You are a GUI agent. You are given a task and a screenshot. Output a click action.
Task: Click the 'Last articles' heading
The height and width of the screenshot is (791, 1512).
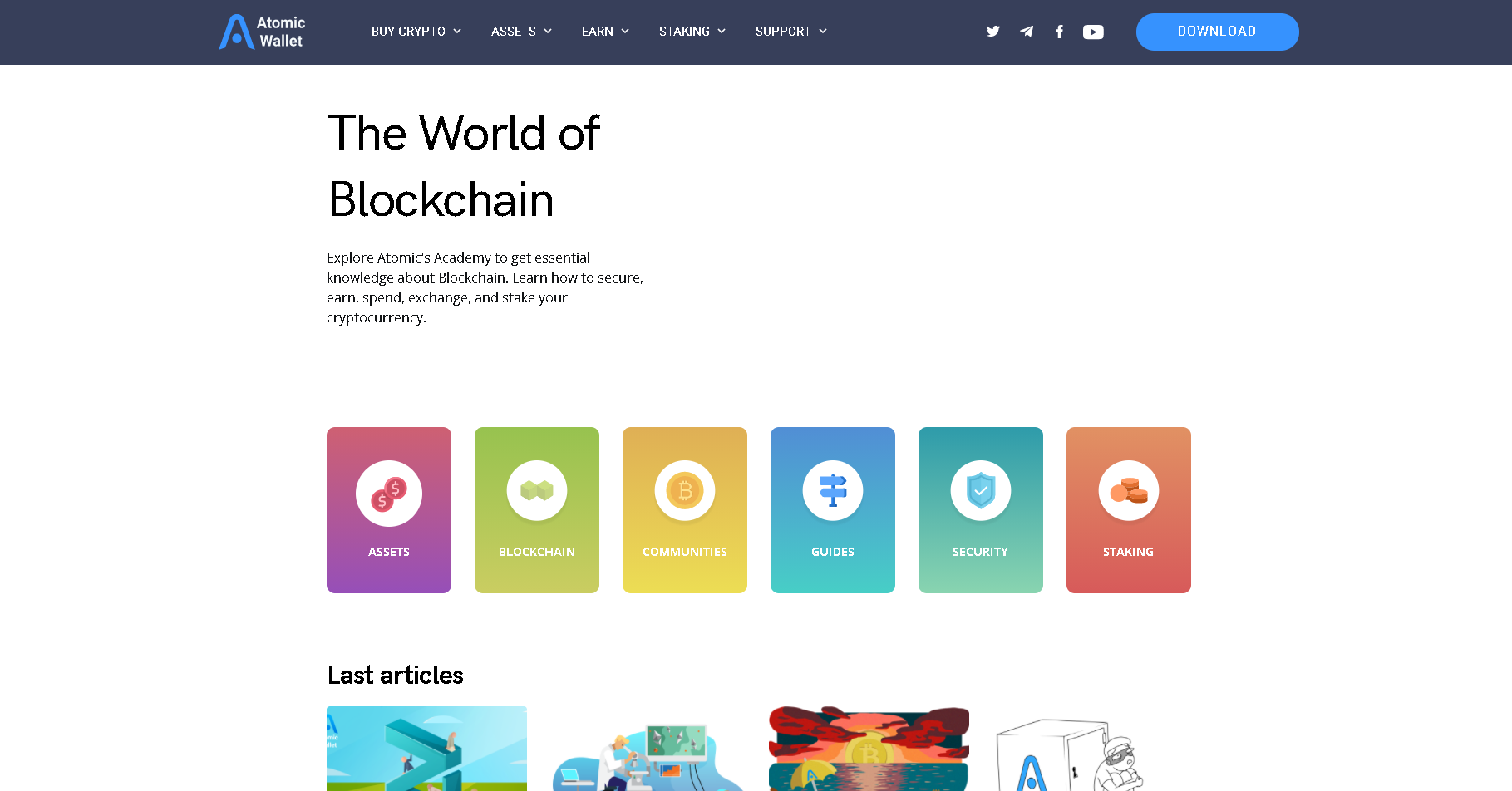coord(396,675)
